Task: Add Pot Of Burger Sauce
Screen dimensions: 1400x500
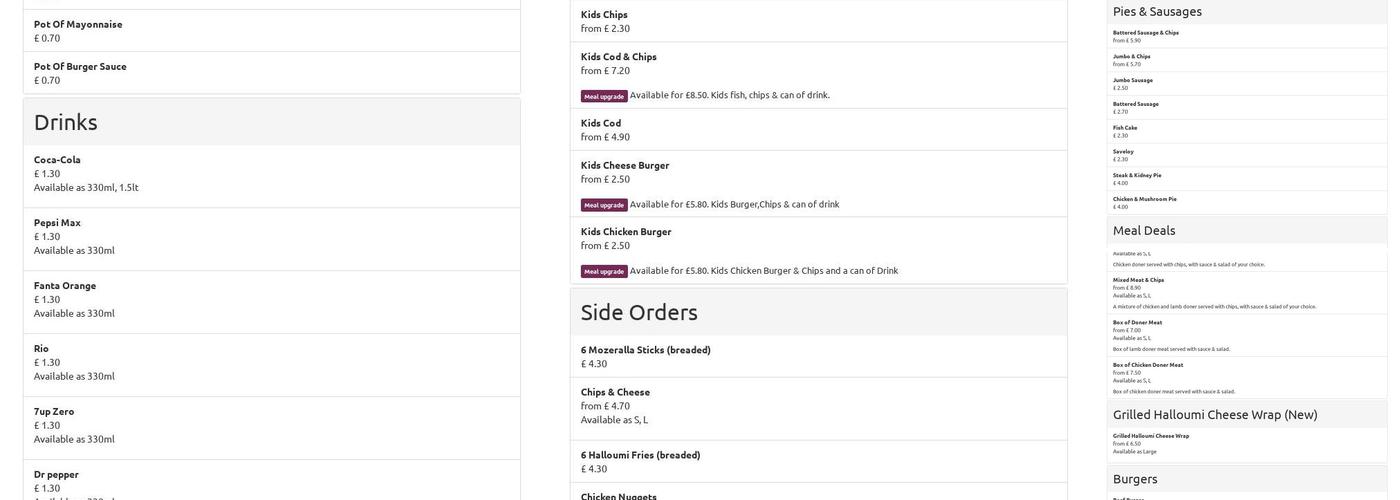Action: coord(80,67)
